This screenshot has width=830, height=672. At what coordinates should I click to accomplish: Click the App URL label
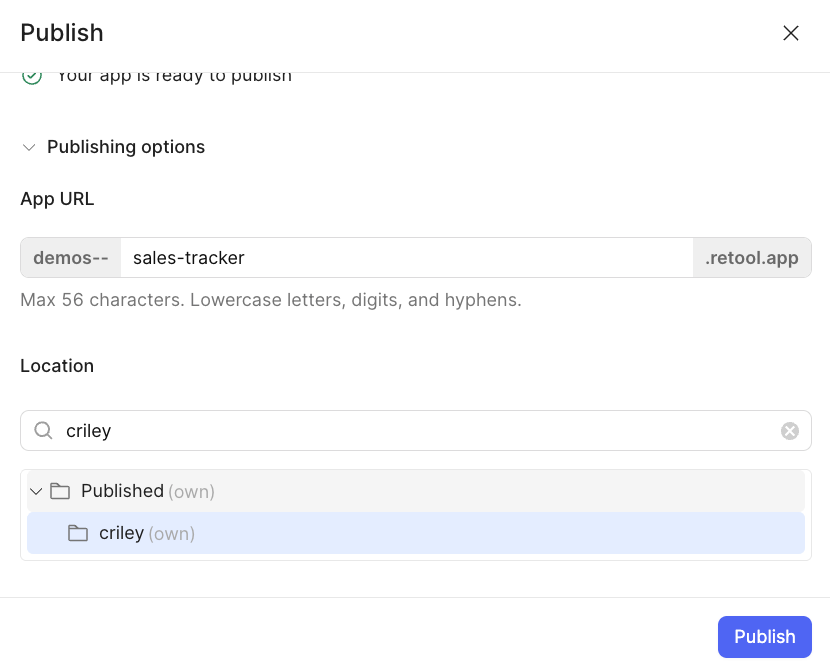coord(57,199)
